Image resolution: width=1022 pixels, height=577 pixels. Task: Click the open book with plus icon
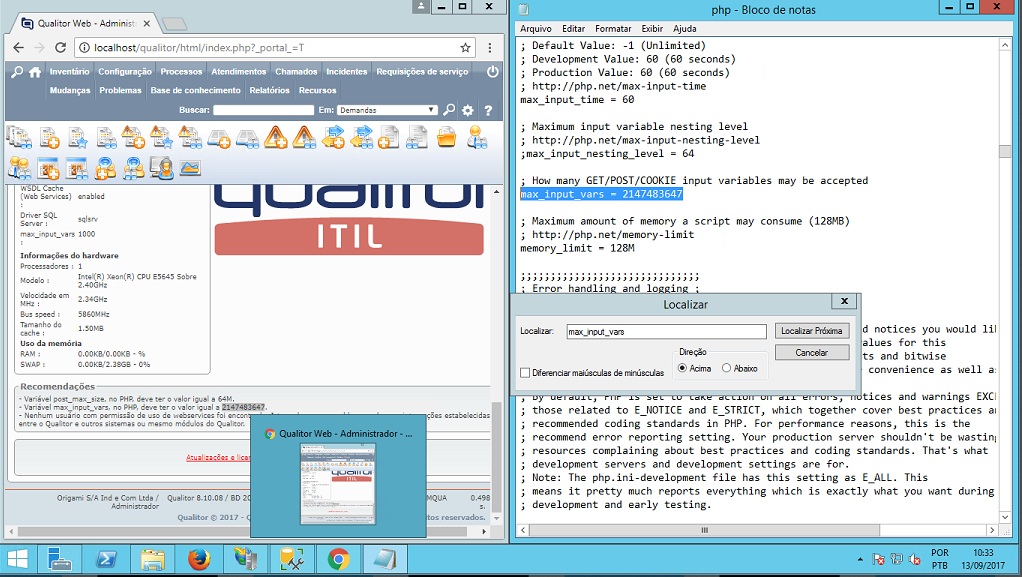[218, 138]
